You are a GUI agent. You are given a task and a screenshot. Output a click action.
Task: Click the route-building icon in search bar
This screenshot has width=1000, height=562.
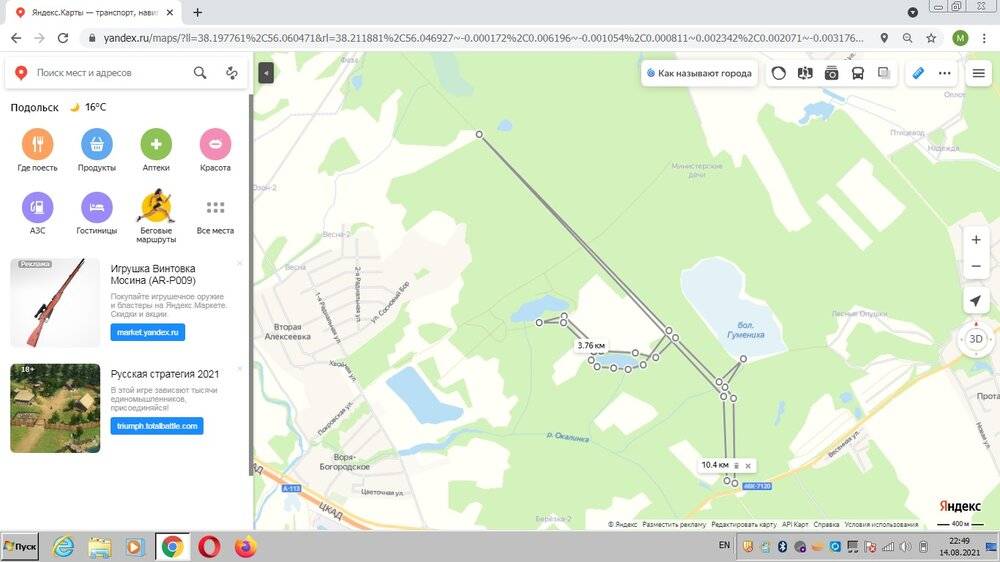(x=232, y=73)
